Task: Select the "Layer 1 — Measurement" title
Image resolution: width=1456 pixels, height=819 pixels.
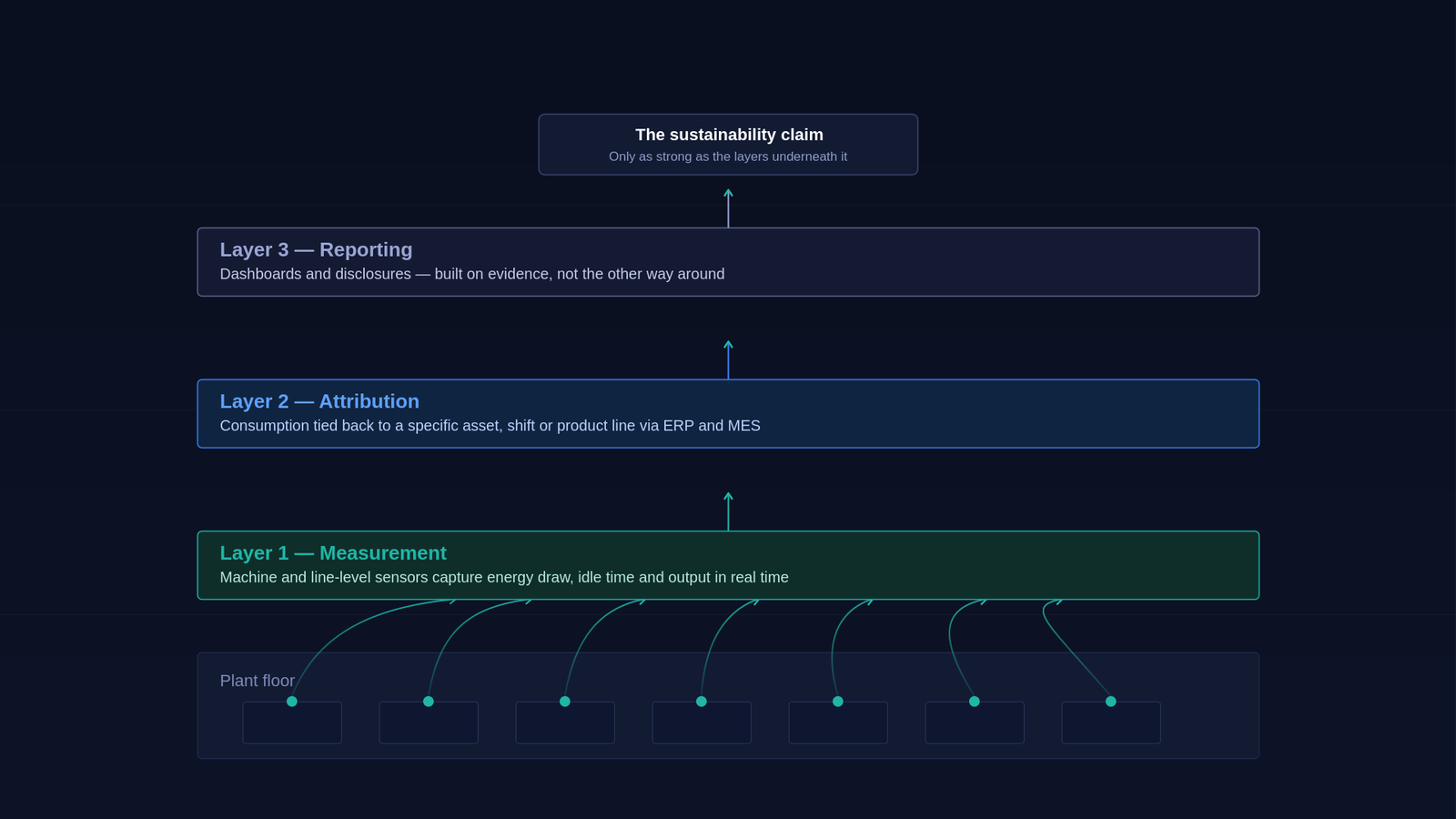Action: pos(333,553)
